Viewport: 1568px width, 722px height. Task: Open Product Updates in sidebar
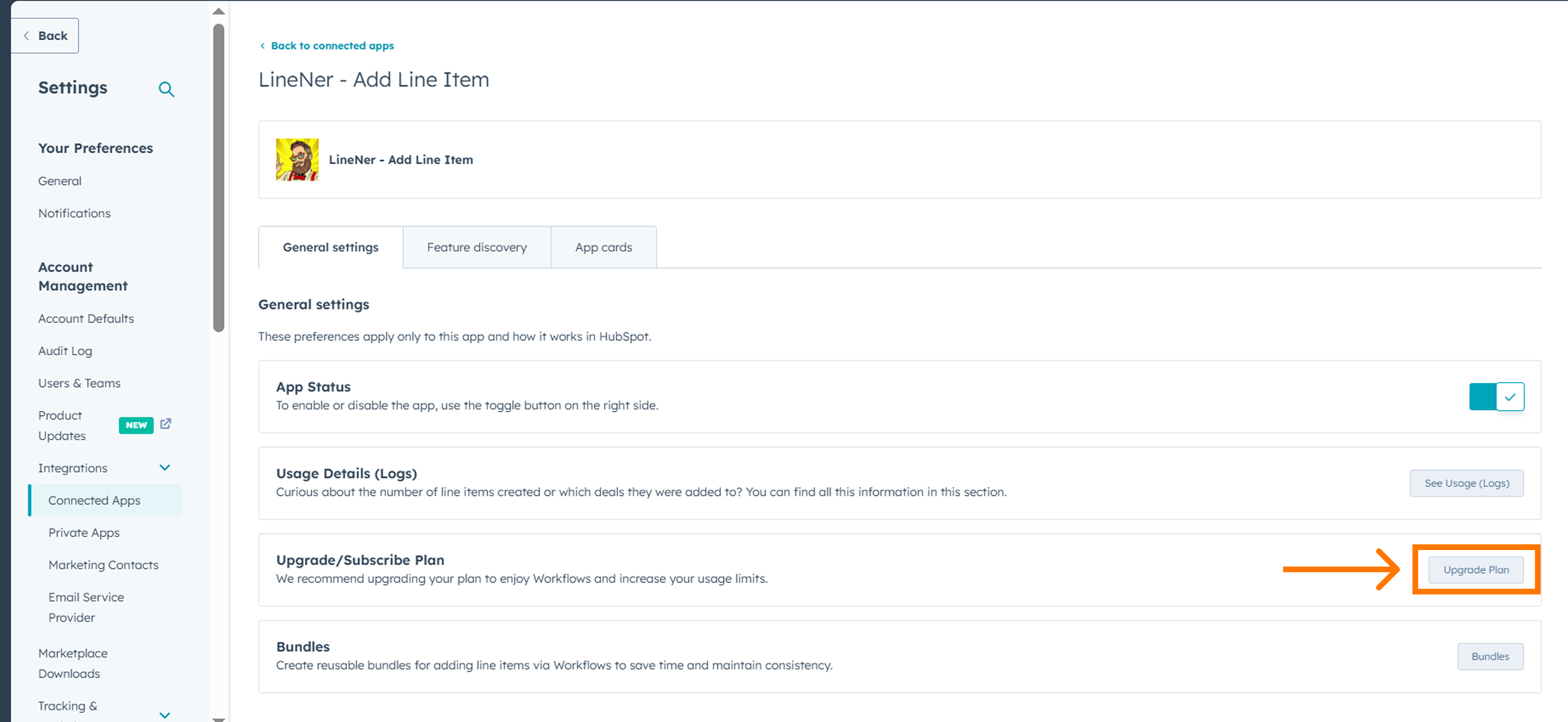(62, 425)
